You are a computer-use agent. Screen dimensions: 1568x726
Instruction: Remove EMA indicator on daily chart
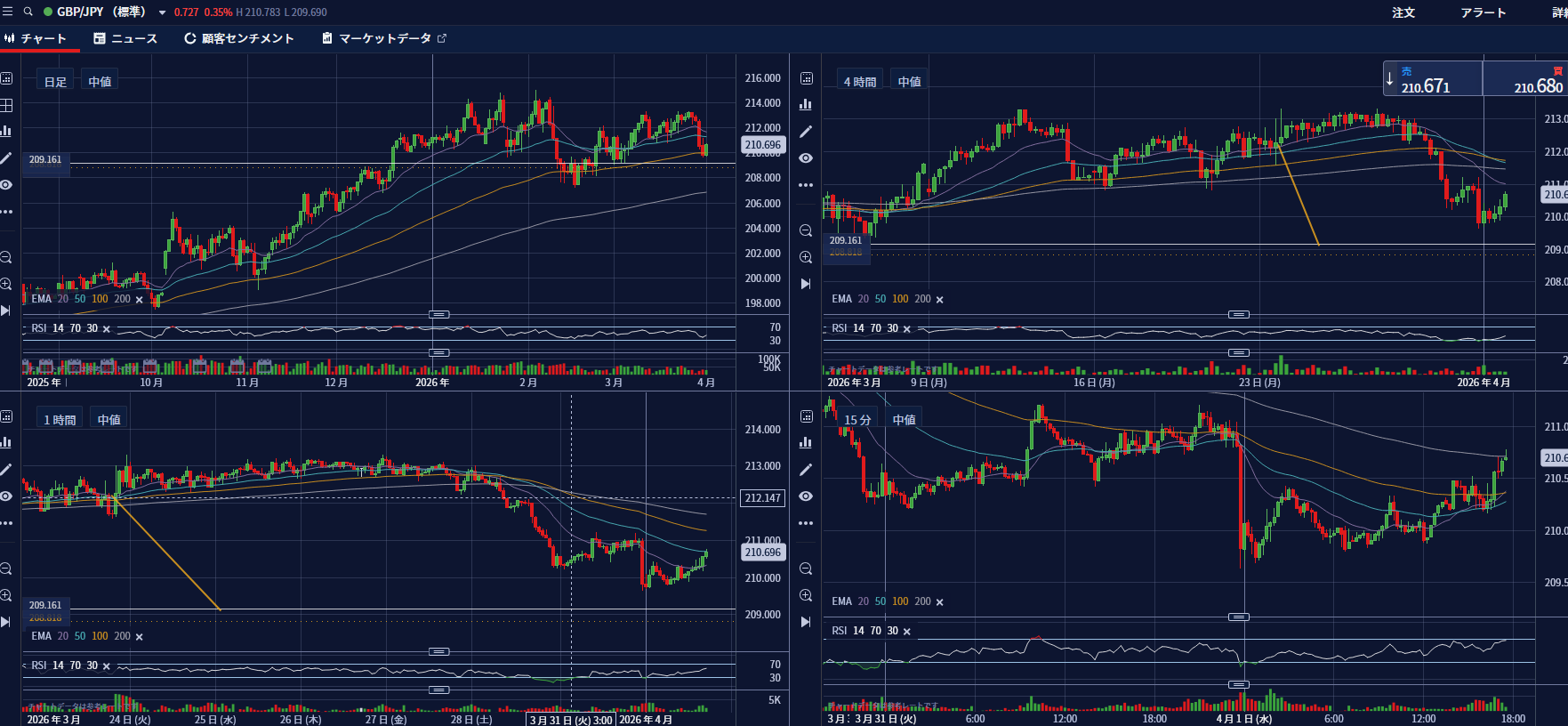(139, 300)
